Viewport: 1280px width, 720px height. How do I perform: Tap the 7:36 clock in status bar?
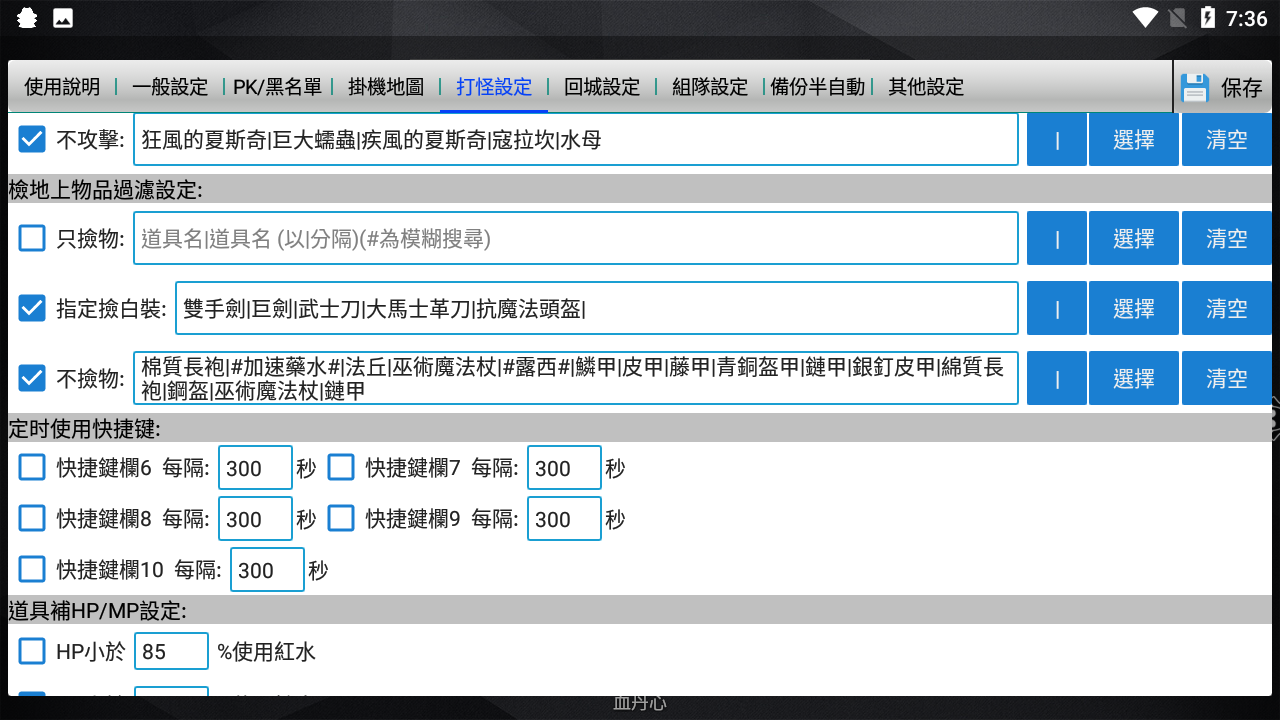pyautogui.click(x=1246, y=18)
